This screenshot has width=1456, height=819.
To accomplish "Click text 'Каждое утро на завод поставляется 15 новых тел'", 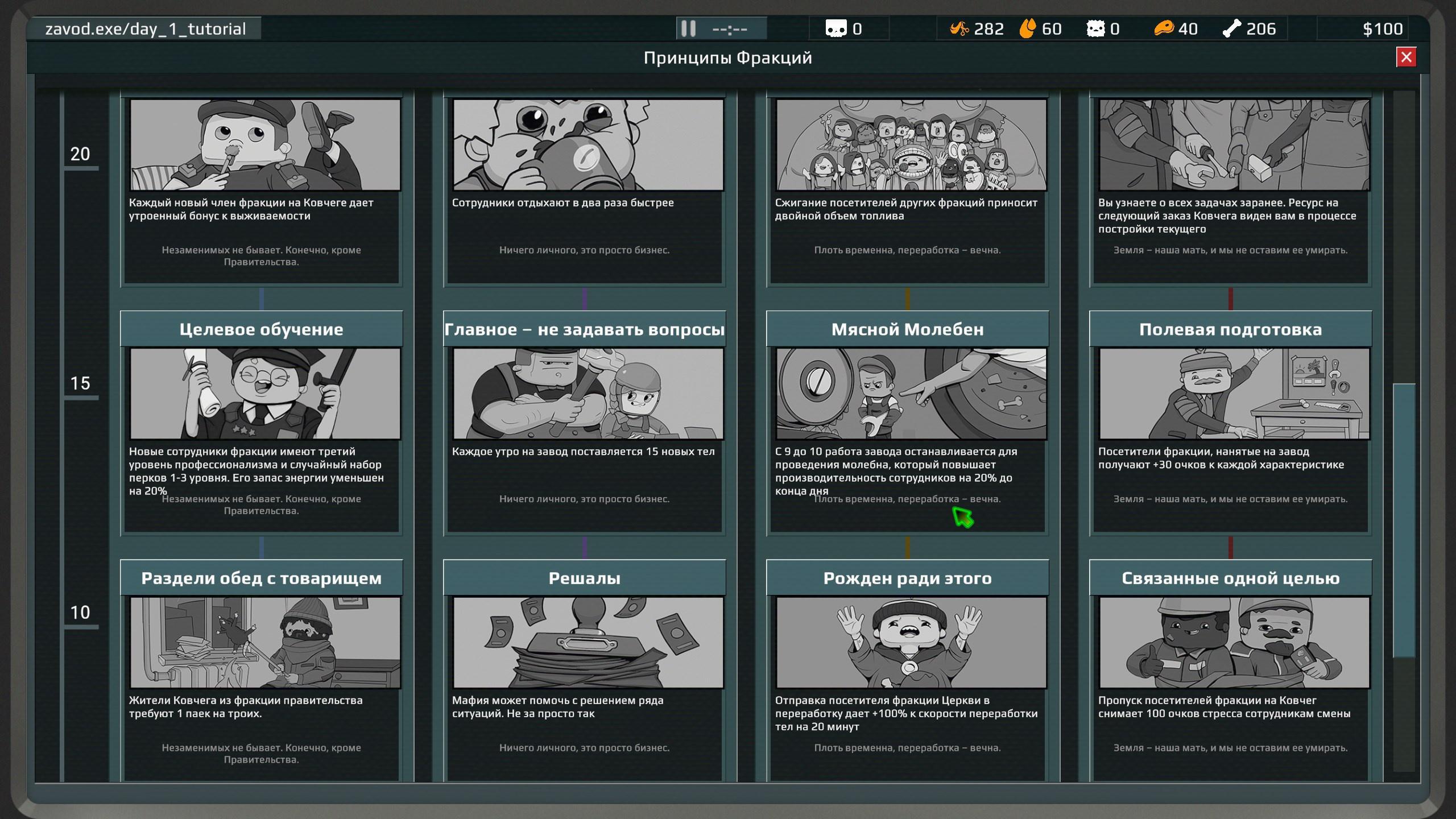I will coord(583,452).
